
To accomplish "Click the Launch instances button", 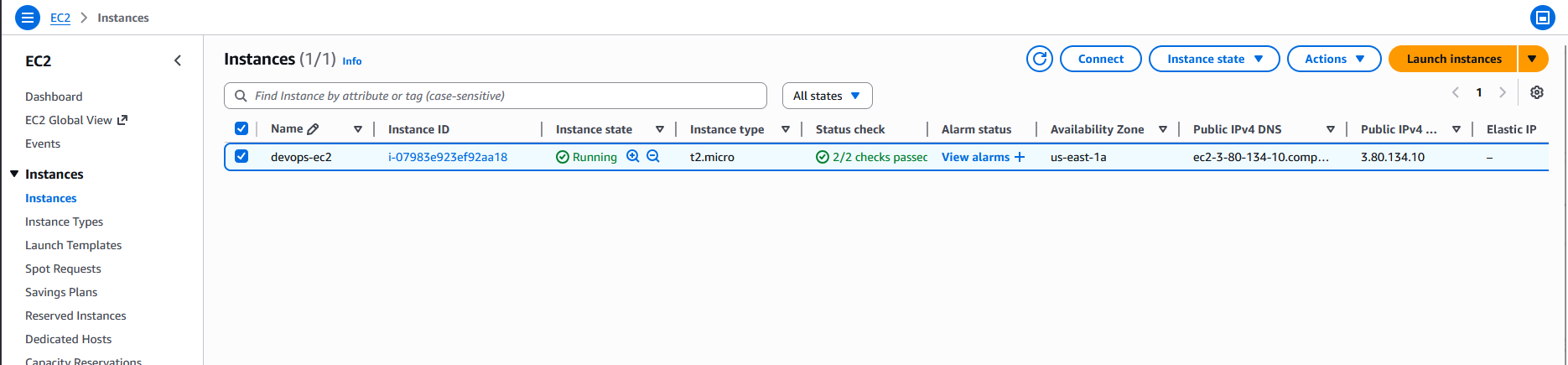I will click(1453, 59).
